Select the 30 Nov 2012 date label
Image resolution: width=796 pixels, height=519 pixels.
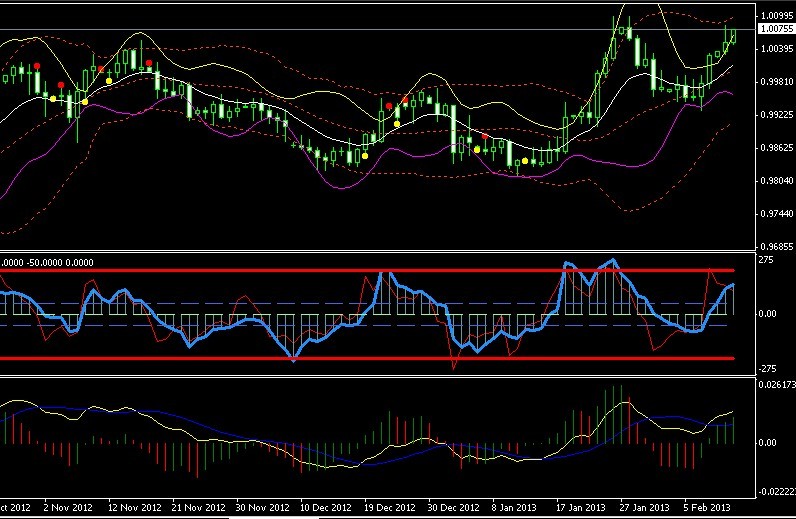262,507
